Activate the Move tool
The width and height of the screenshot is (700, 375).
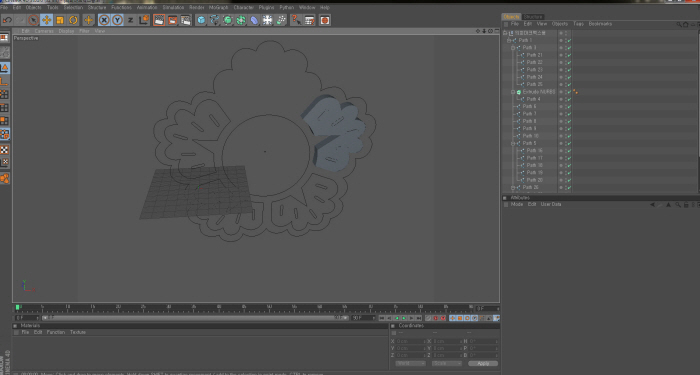coord(46,20)
